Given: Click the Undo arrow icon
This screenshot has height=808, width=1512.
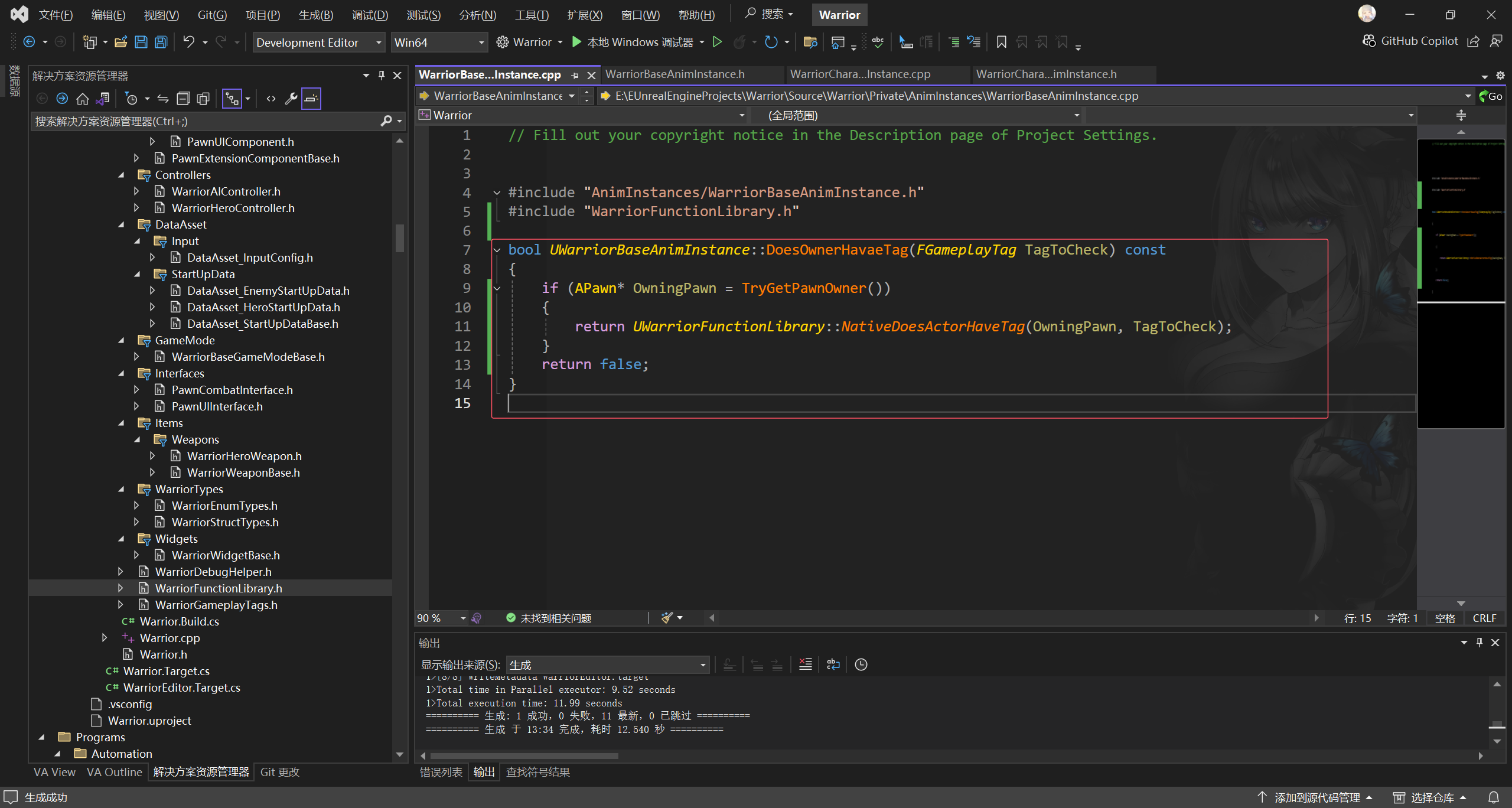Looking at the screenshot, I should click(188, 42).
